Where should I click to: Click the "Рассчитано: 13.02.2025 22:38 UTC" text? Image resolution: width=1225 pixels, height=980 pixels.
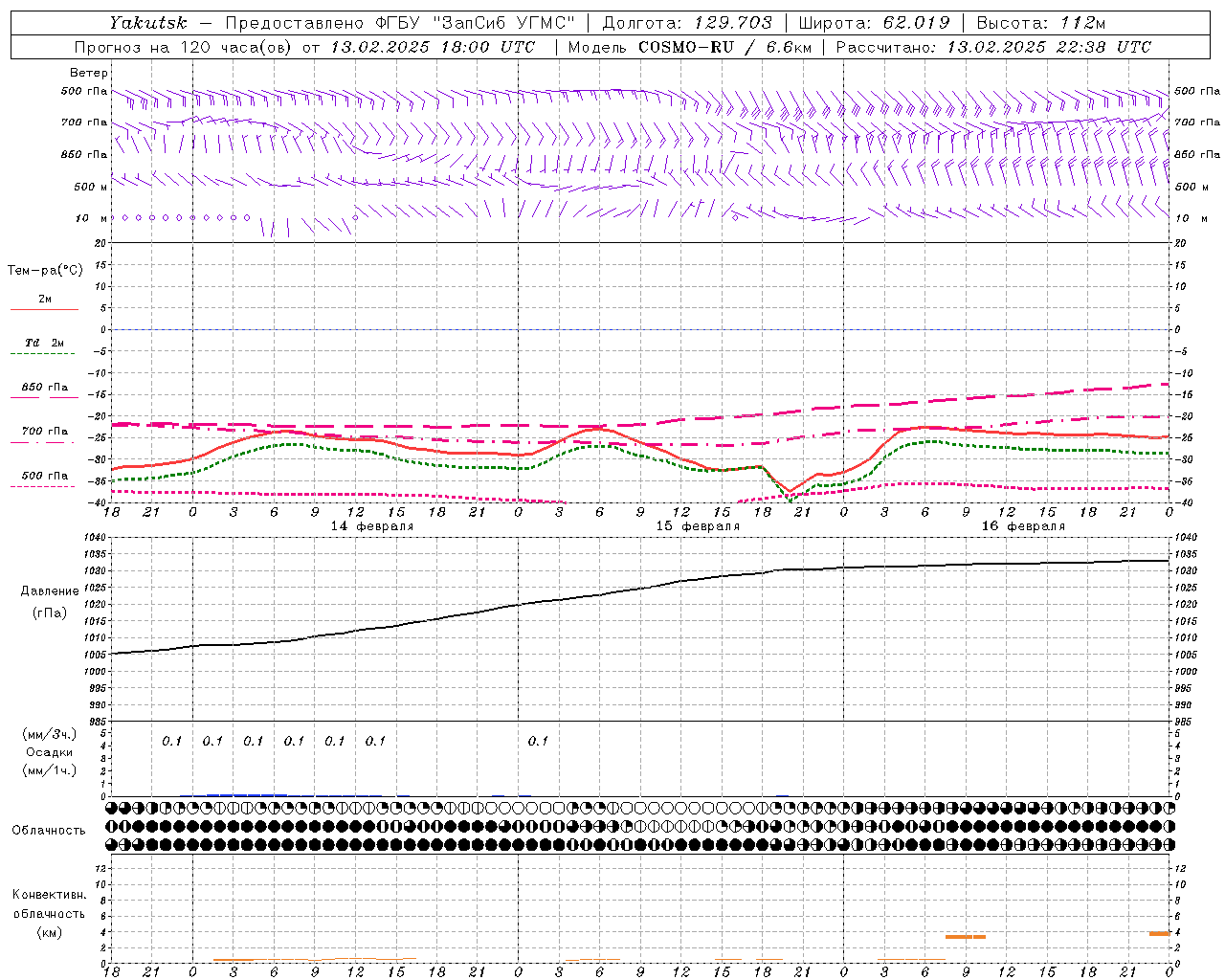click(993, 47)
